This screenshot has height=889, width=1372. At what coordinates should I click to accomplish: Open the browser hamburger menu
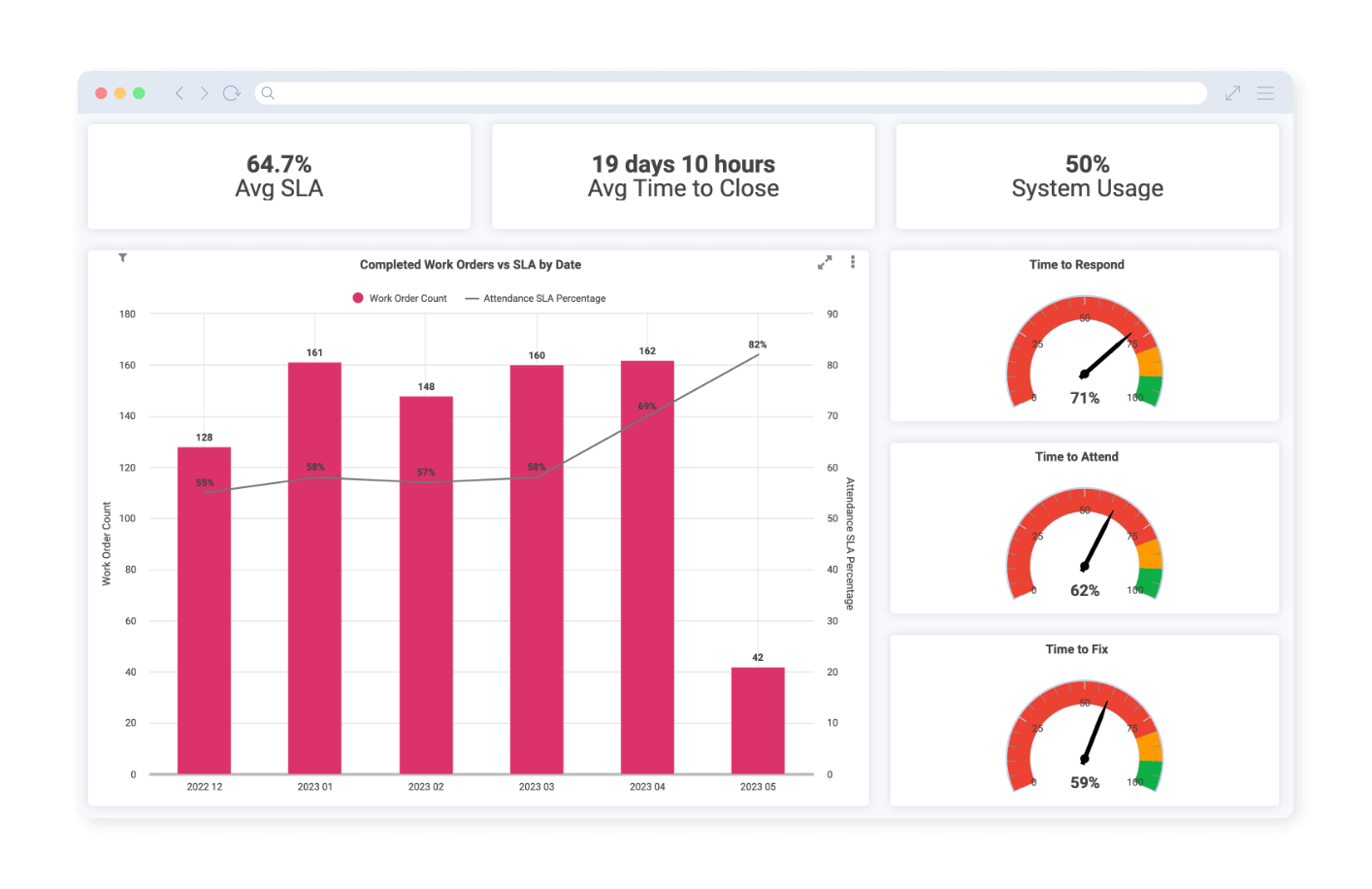click(1265, 93)
